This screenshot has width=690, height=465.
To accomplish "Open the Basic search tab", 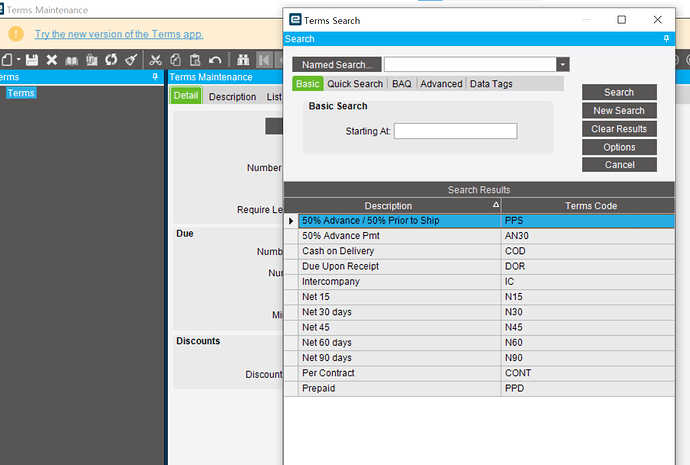I will coord(308,84).
